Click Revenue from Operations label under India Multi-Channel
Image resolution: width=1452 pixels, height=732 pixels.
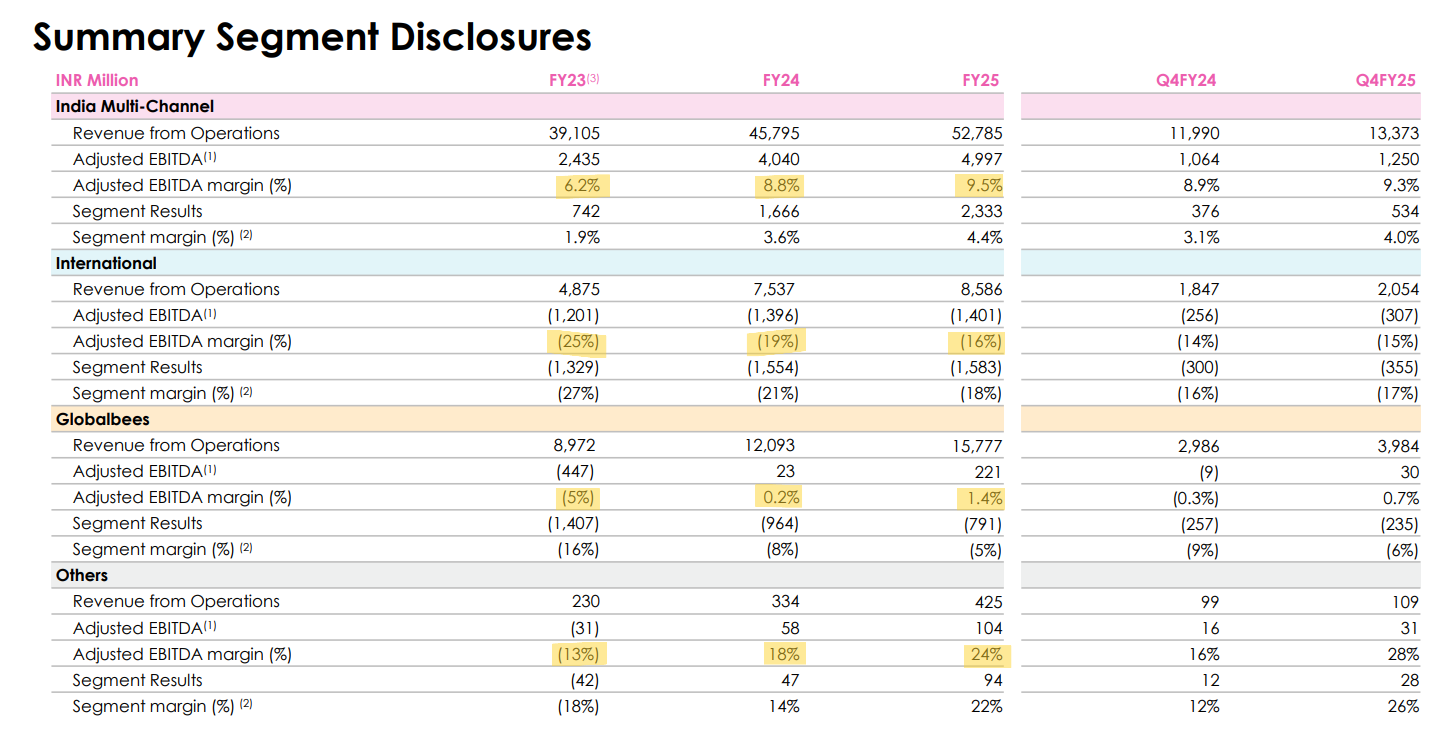click(176, 133)
